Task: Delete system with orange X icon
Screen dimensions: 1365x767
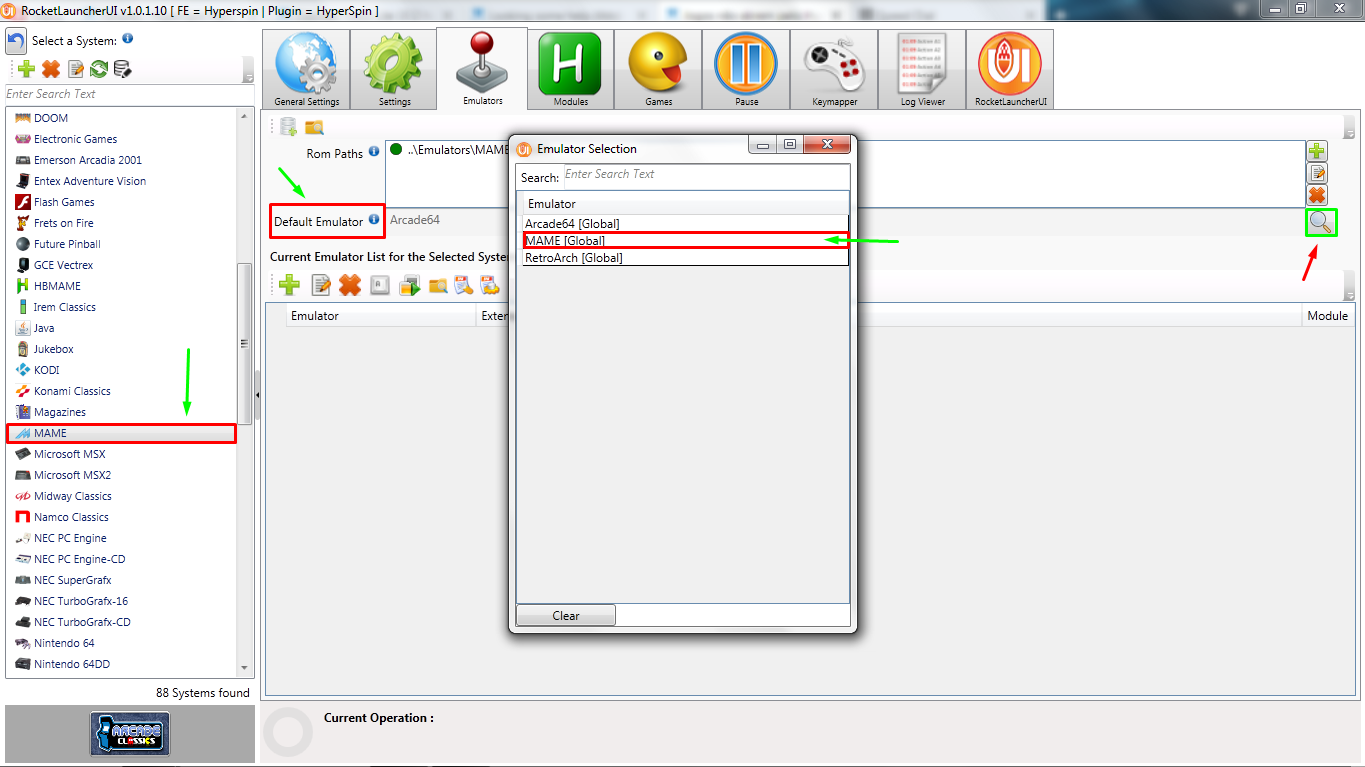Action: (51, 69)
